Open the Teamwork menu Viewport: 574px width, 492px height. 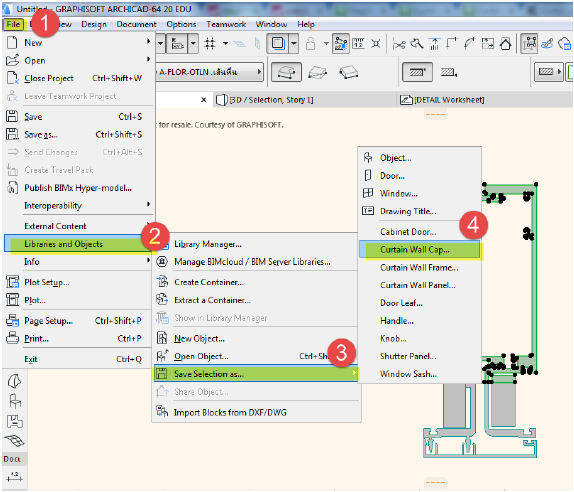click(226, 25)
